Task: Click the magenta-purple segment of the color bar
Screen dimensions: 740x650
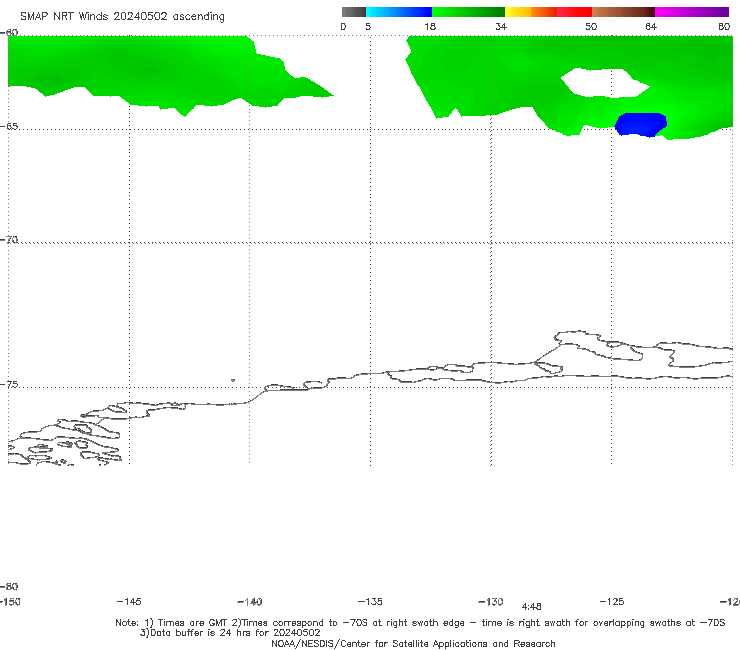Action: pyautogui.click(x=692, y=12)
